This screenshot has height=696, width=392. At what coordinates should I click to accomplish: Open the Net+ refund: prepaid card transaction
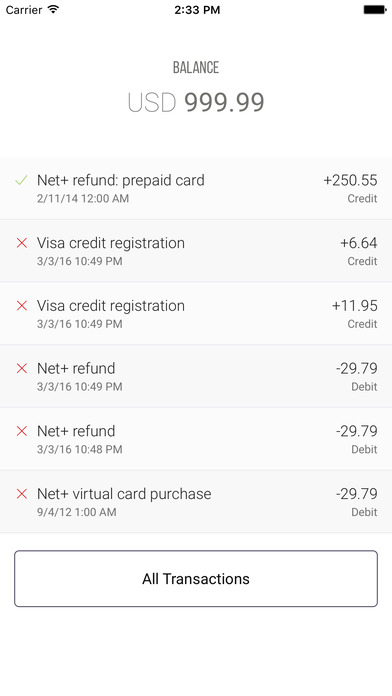pyautogui.click(x=196, y=188)
